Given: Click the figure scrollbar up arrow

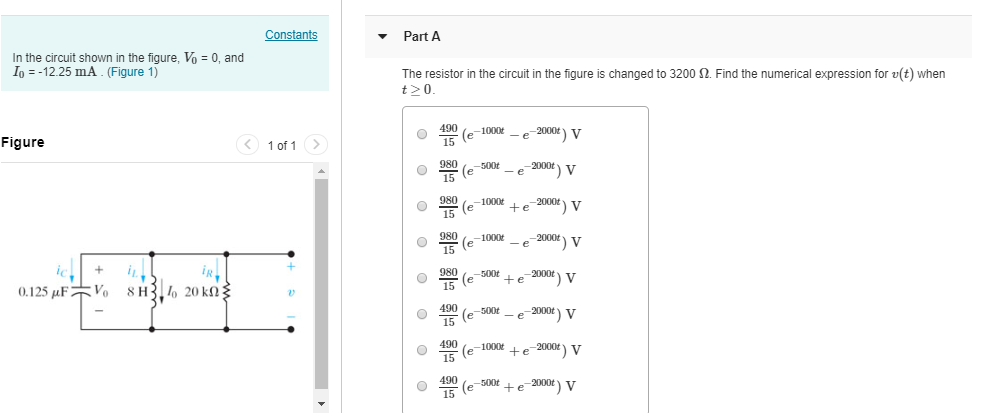Looking at the screenshot, I should [x=321, y=171].
